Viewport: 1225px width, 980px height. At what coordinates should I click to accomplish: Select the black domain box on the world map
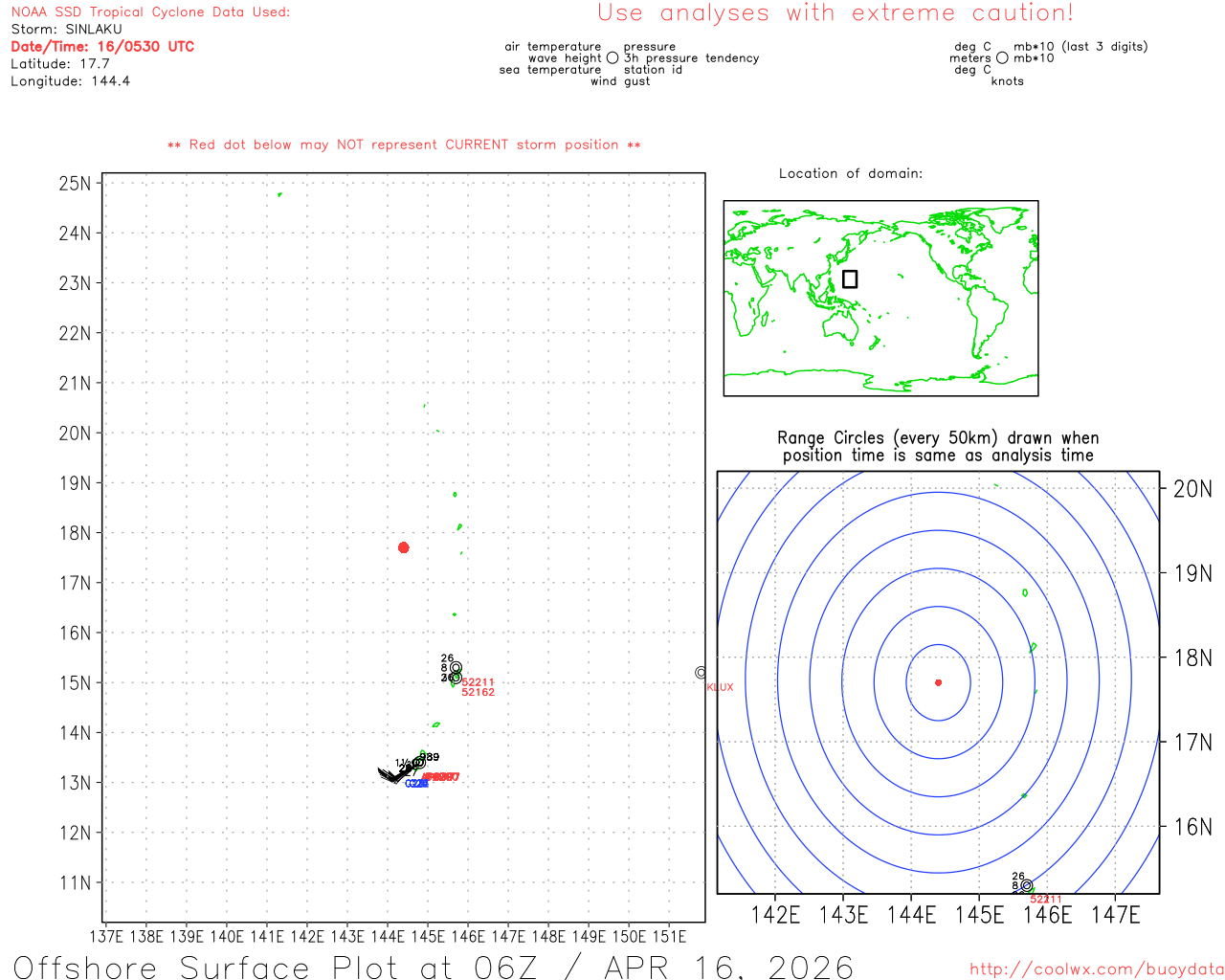[850, 278]
